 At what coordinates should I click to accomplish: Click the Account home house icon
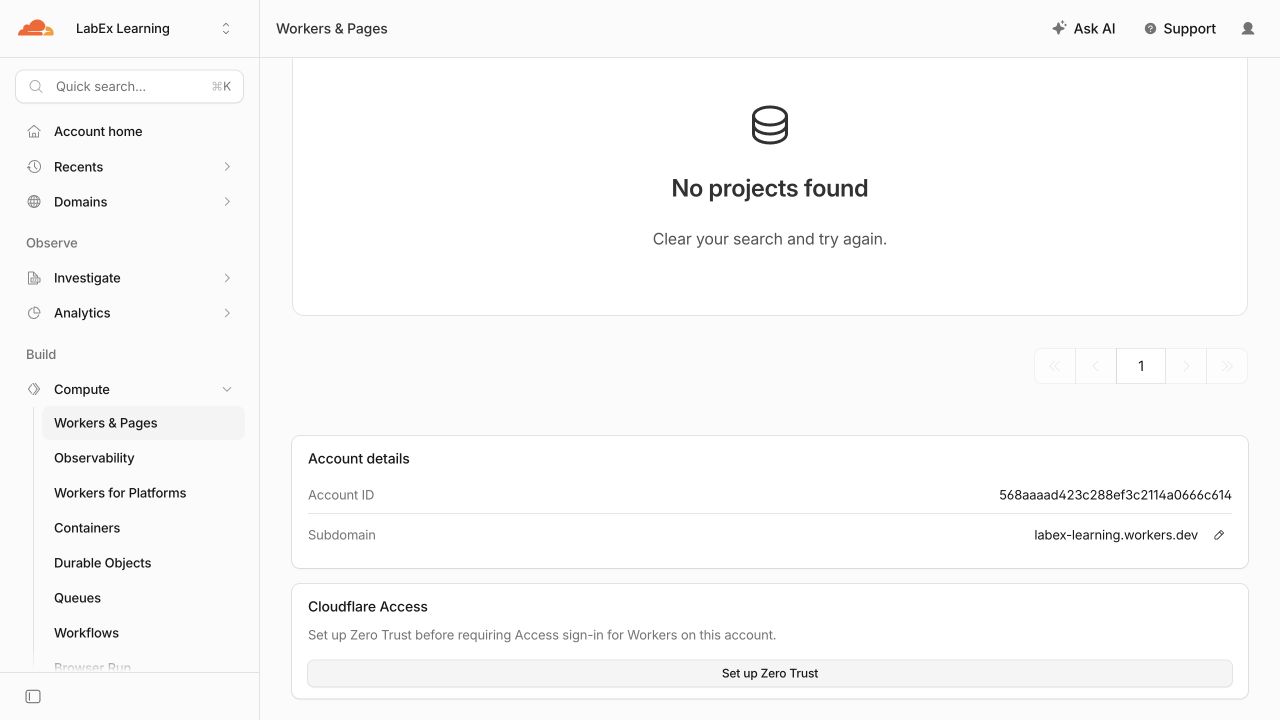pos(34,132)
